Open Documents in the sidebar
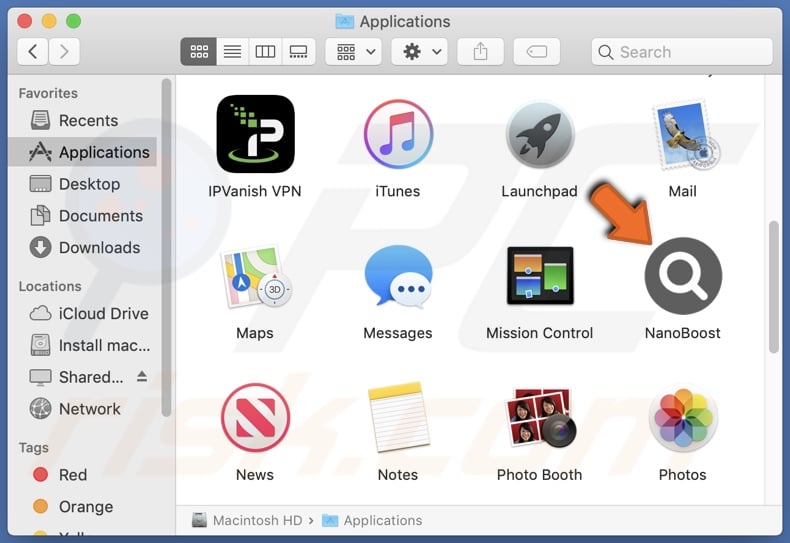 [83, 216]
